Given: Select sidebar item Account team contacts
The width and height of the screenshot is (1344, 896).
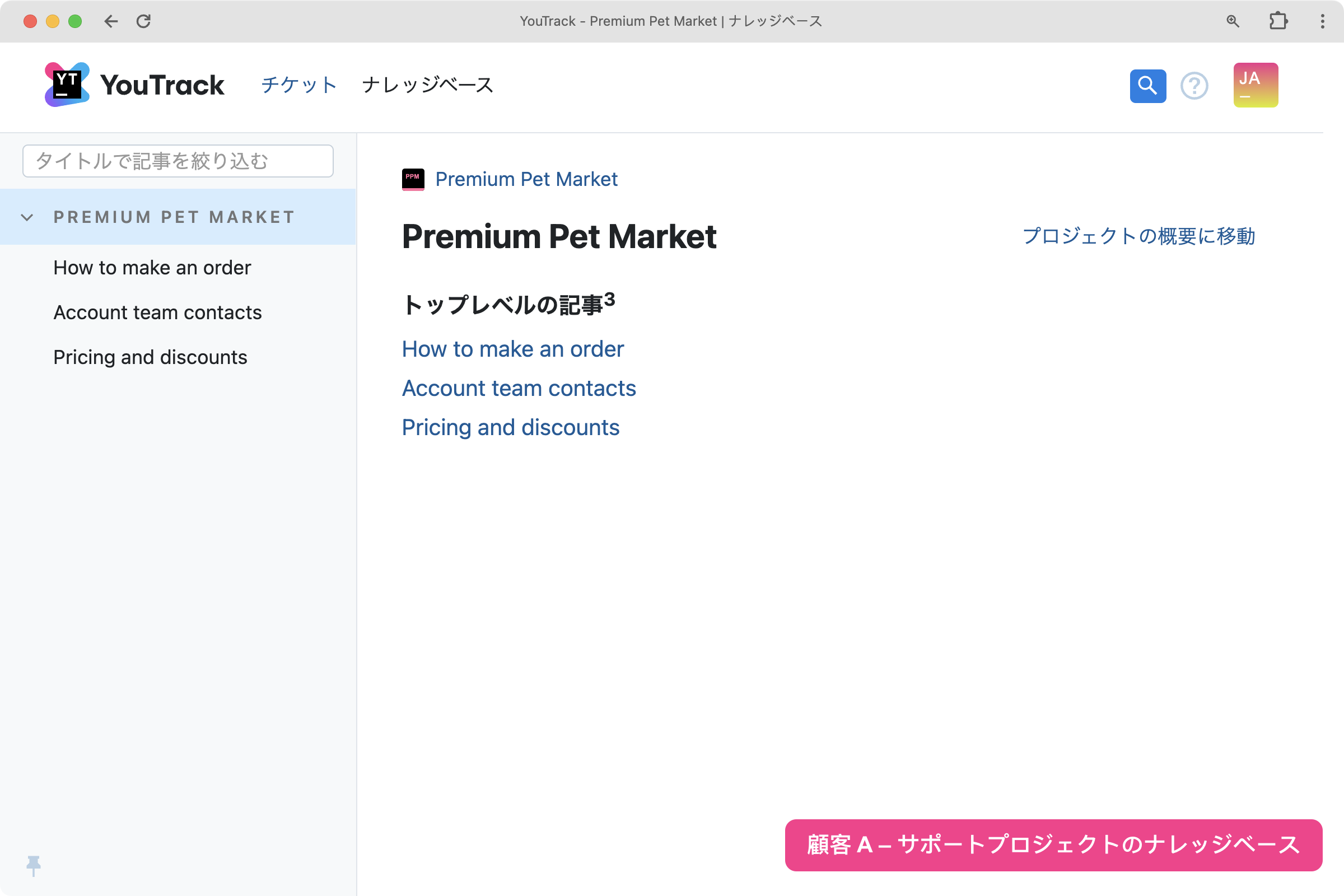Looking at the screenshot, I should pyautogui.click(x=157, y=312).
